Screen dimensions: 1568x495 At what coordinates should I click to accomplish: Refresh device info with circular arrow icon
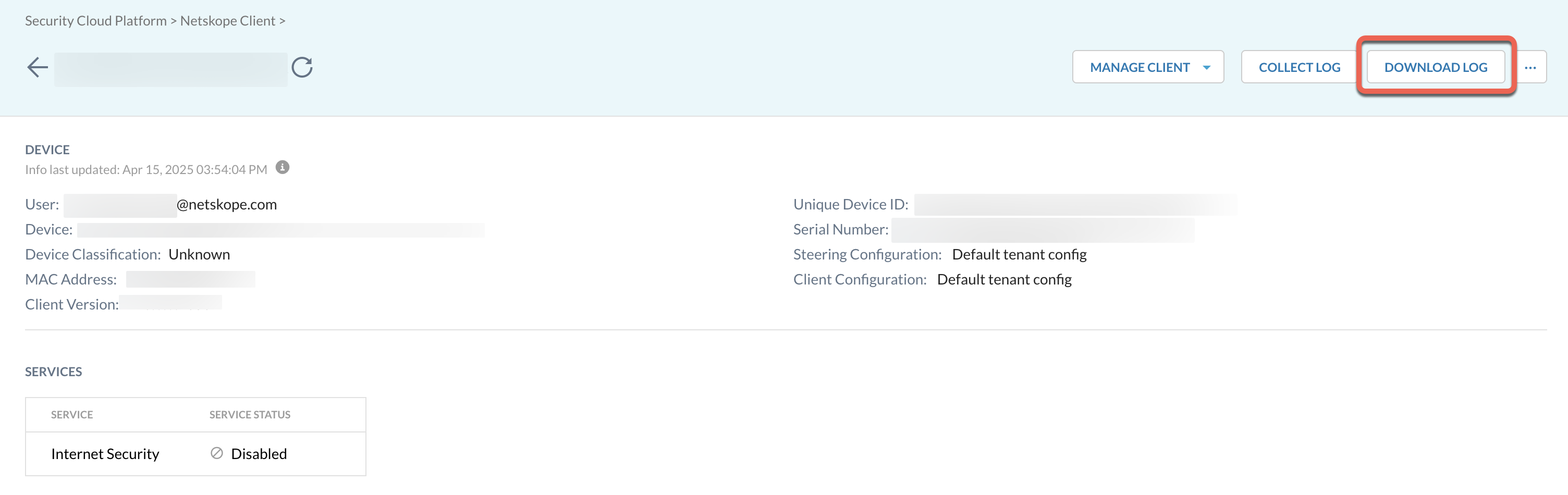[302, 67]
